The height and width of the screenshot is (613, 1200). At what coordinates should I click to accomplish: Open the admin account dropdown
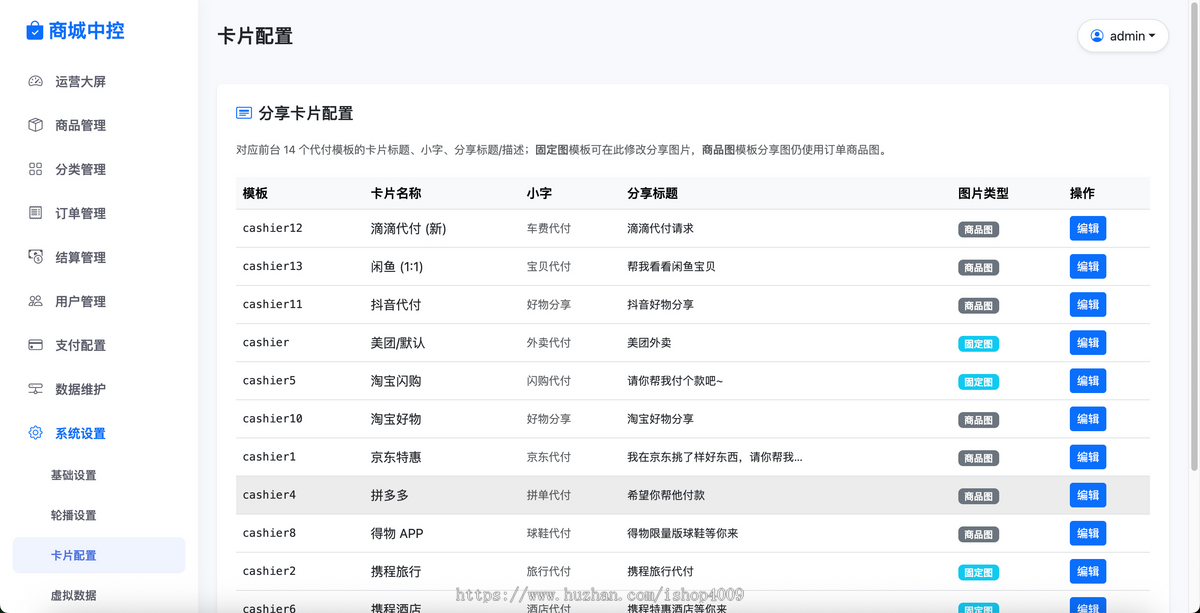(1123, 36)
